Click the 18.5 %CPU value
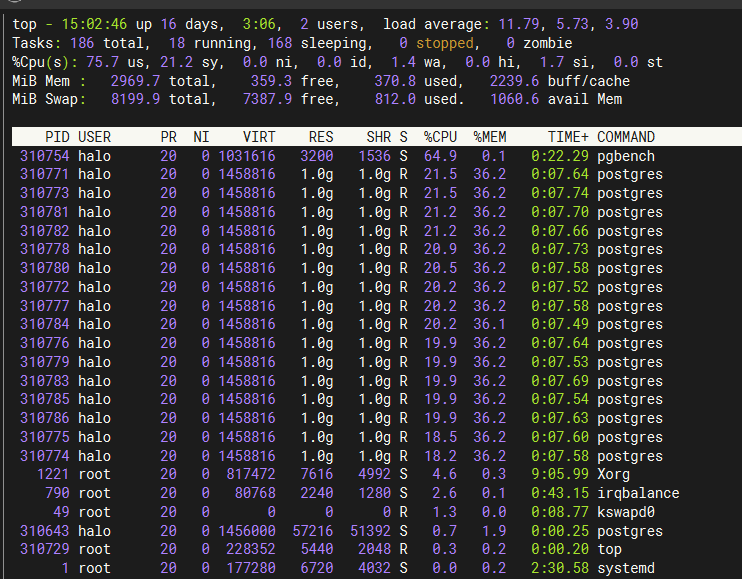742x579 pixels. point(440,437)
